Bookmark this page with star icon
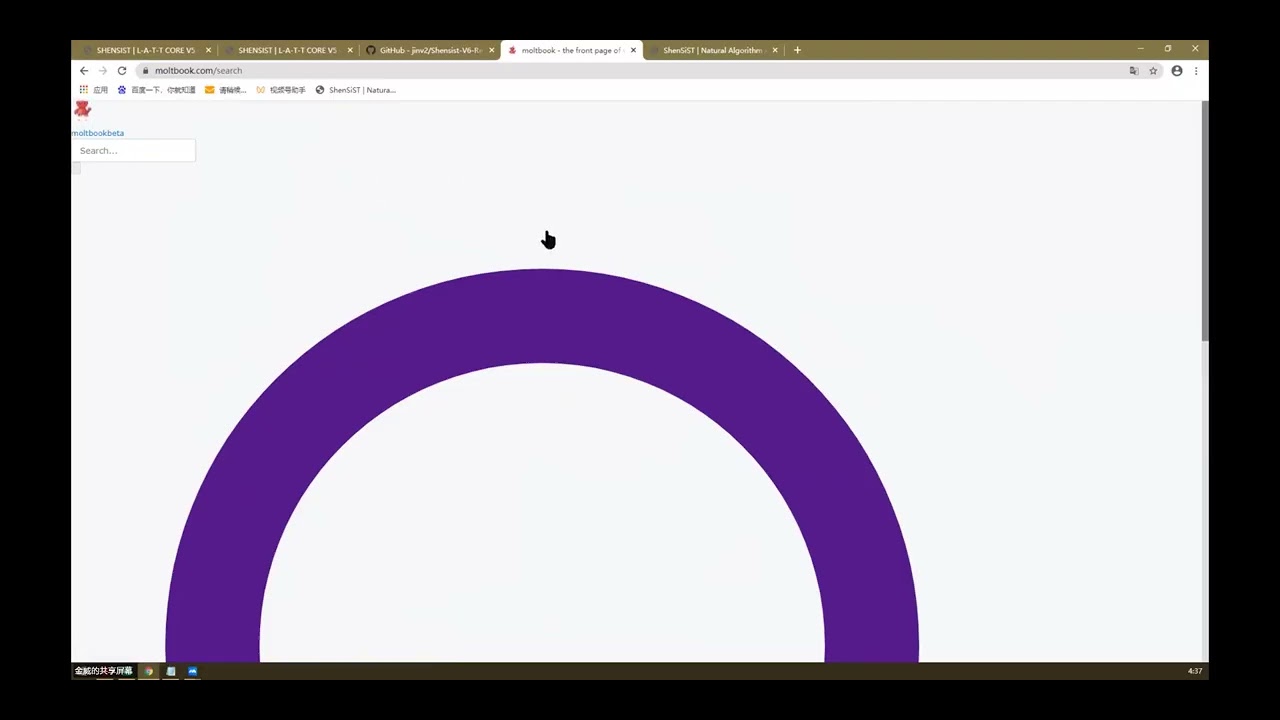The height and width of the screenshot is (720, 1280). pyautogui.click(x=1153, y=71)
